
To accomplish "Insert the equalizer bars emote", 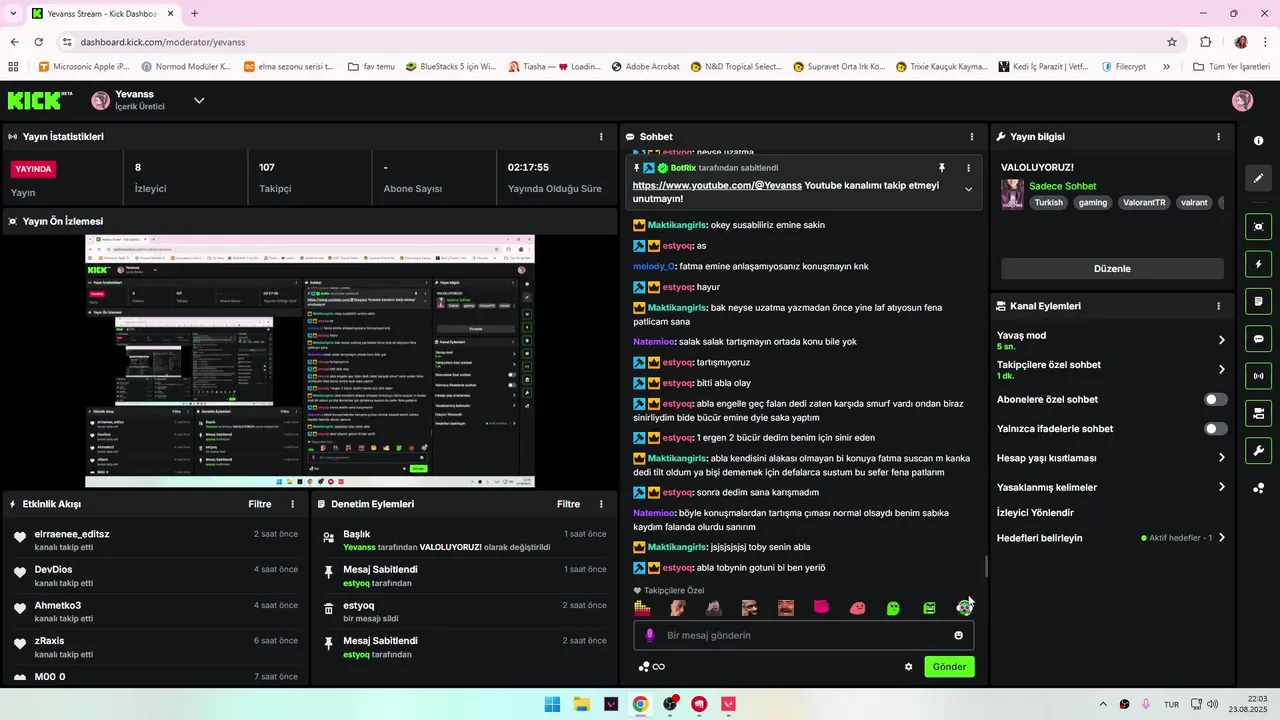I will (x=642, y=608).
